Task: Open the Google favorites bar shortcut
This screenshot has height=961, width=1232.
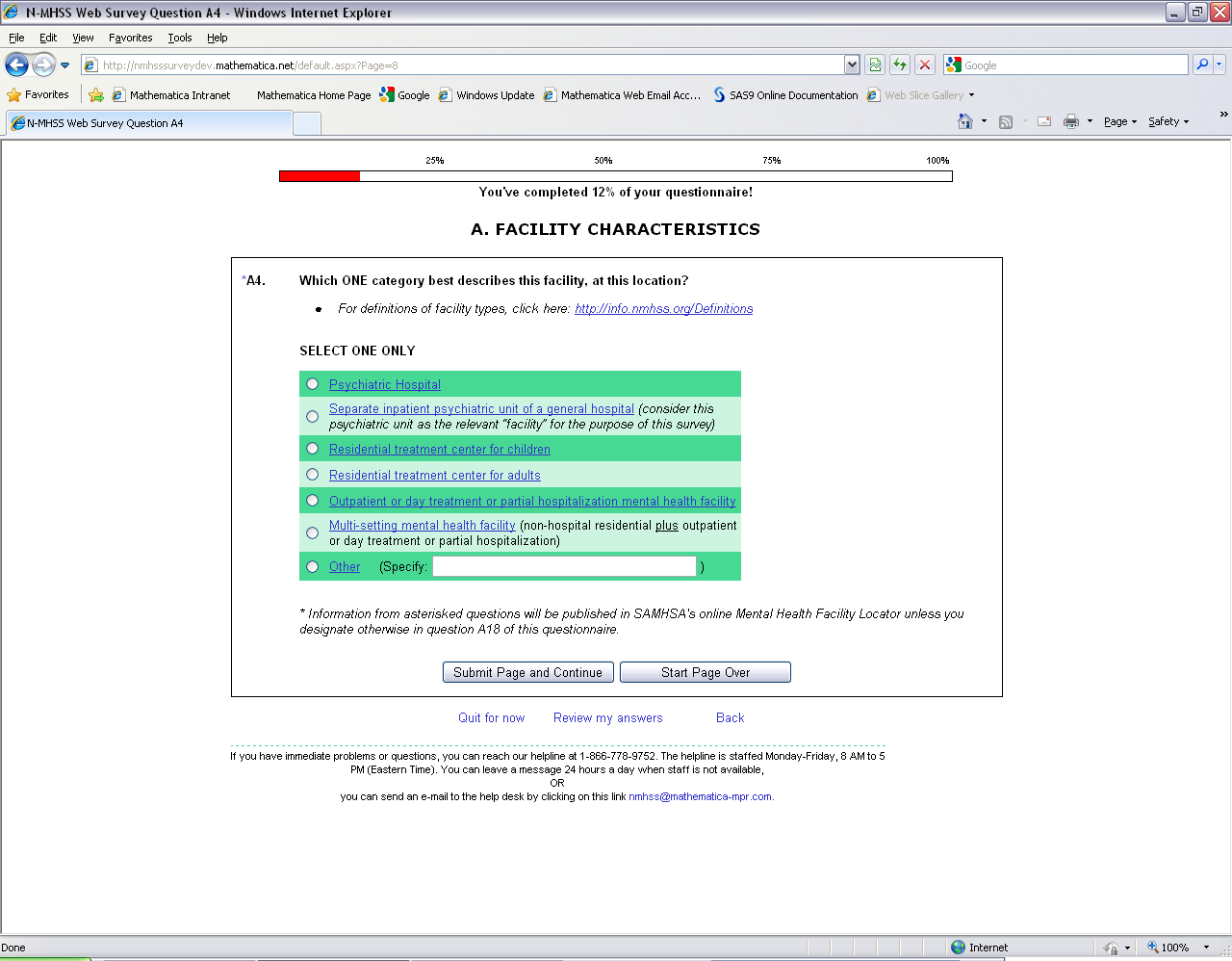Action: coord(405,94)
